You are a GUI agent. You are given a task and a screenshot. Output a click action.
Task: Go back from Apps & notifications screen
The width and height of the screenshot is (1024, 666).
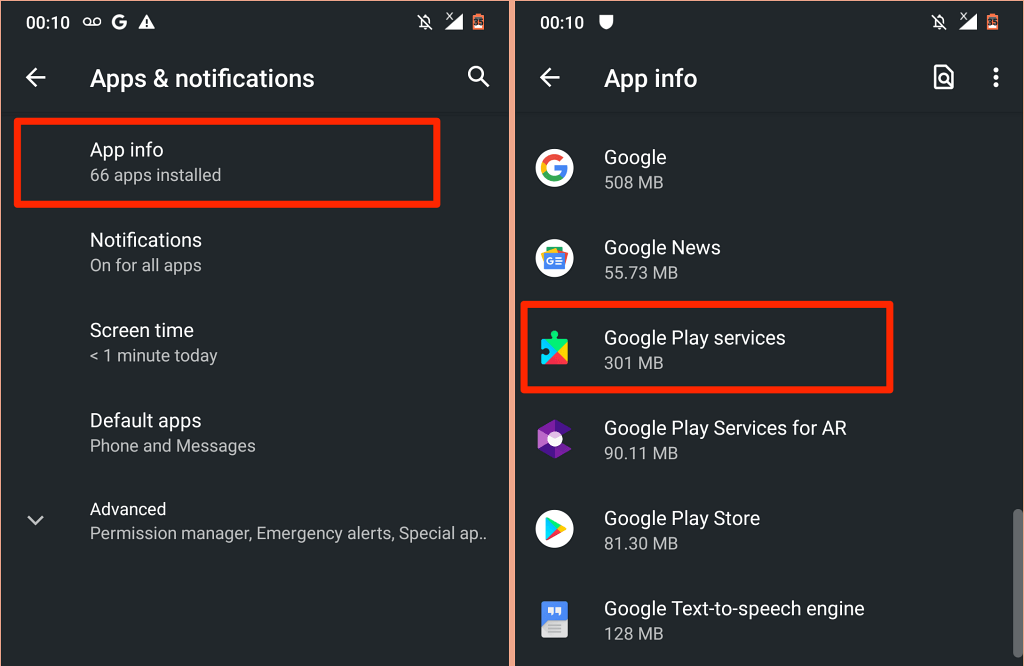tap(36, 78)
